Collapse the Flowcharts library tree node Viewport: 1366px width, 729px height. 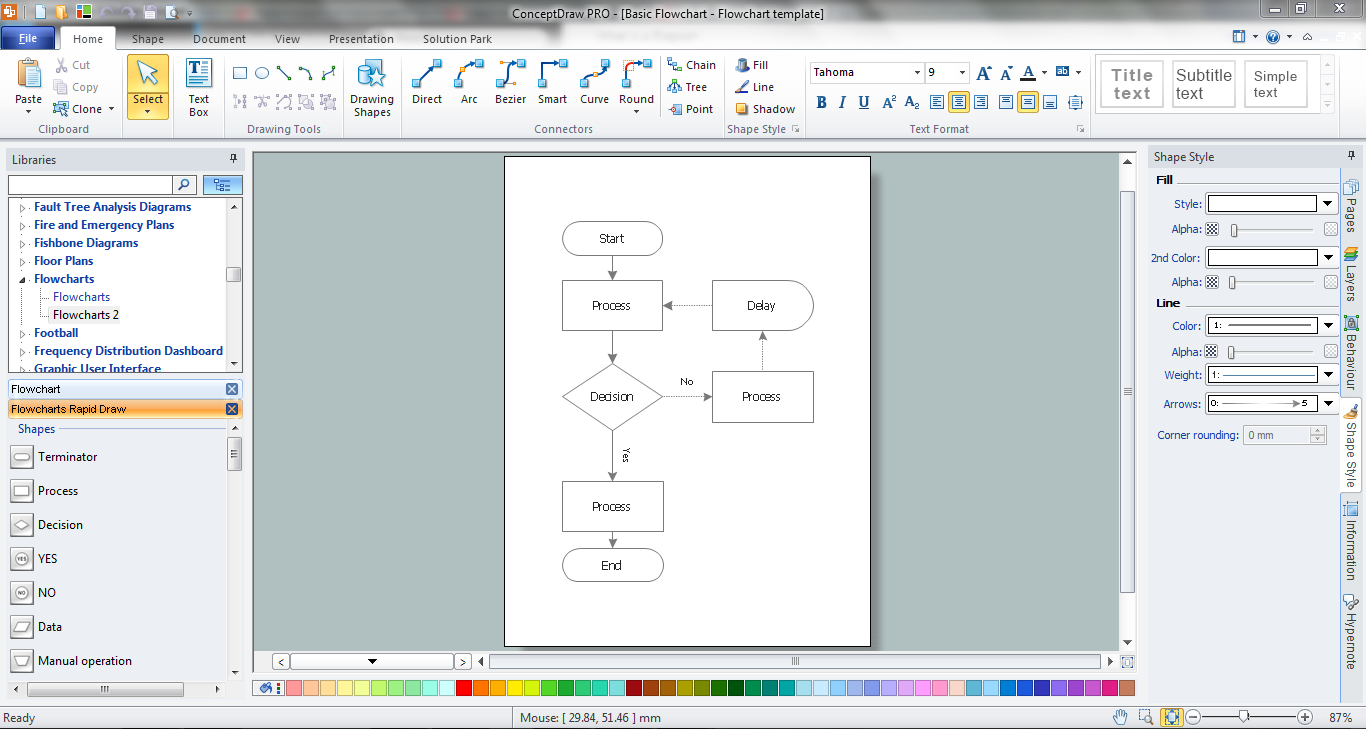tap(23, 280)
